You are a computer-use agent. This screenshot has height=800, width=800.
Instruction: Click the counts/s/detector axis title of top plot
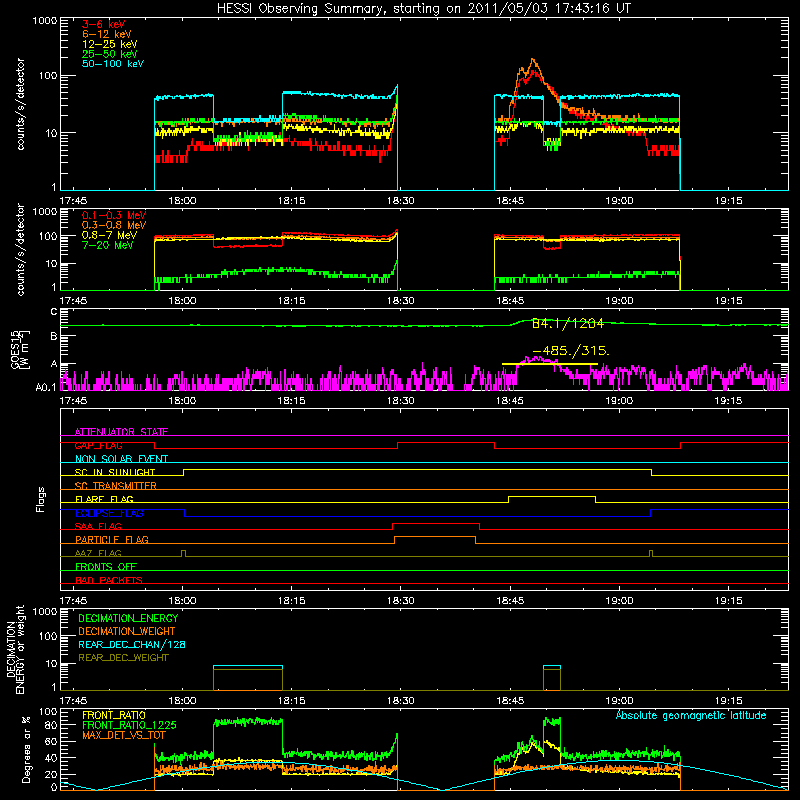click(21, 104)
